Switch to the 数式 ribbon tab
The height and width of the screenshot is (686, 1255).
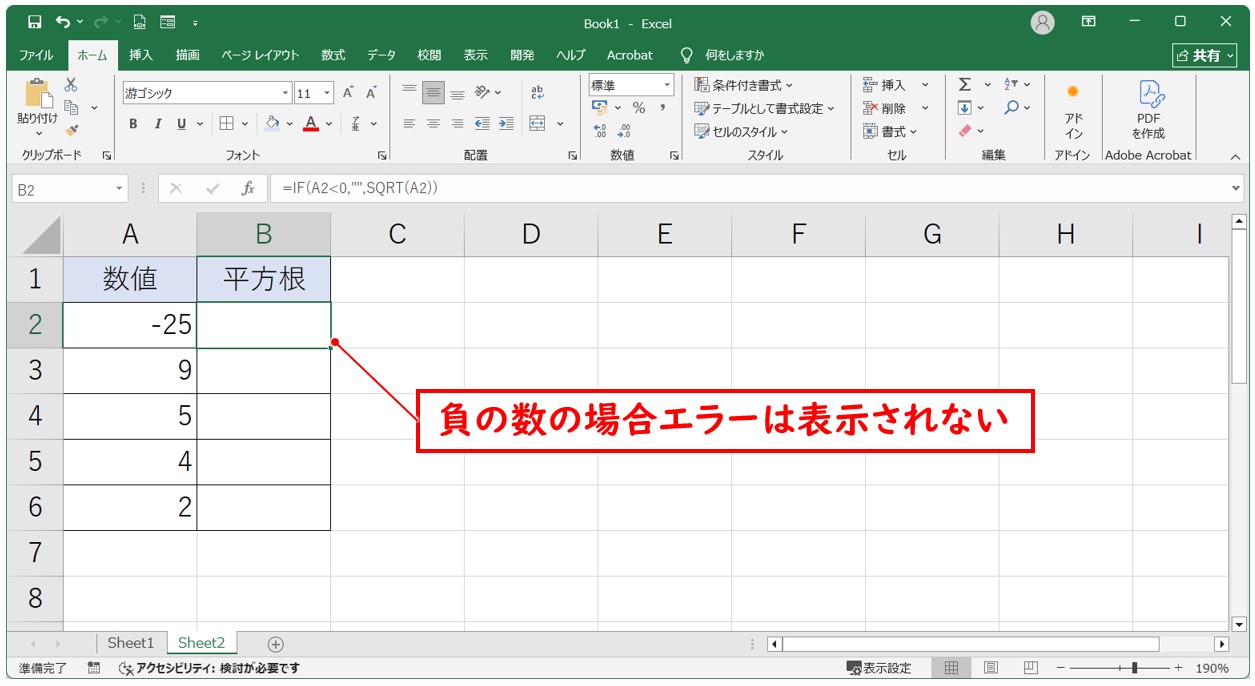click(332, 55)
